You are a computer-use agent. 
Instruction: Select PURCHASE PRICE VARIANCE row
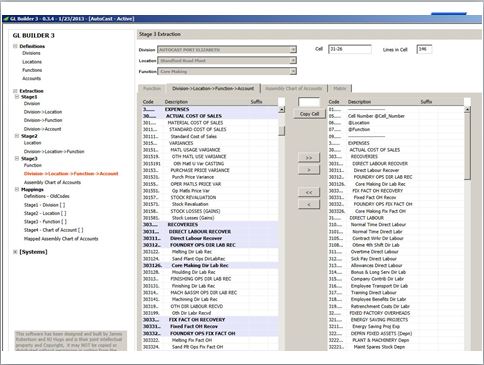click(x=210, y=170)
